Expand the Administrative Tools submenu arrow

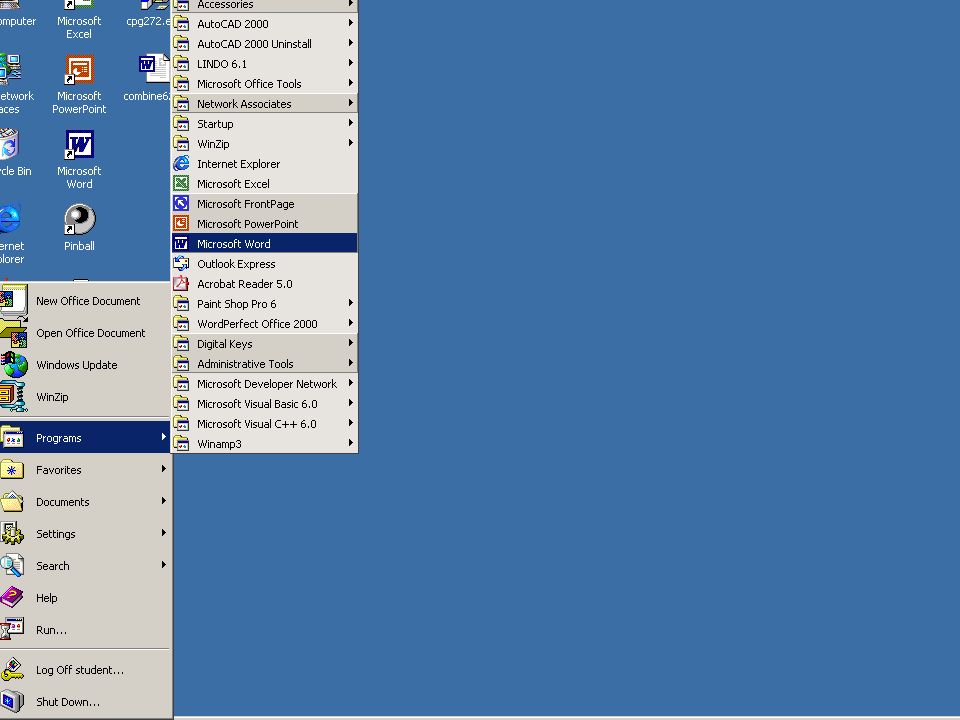(x=351, y=363)
